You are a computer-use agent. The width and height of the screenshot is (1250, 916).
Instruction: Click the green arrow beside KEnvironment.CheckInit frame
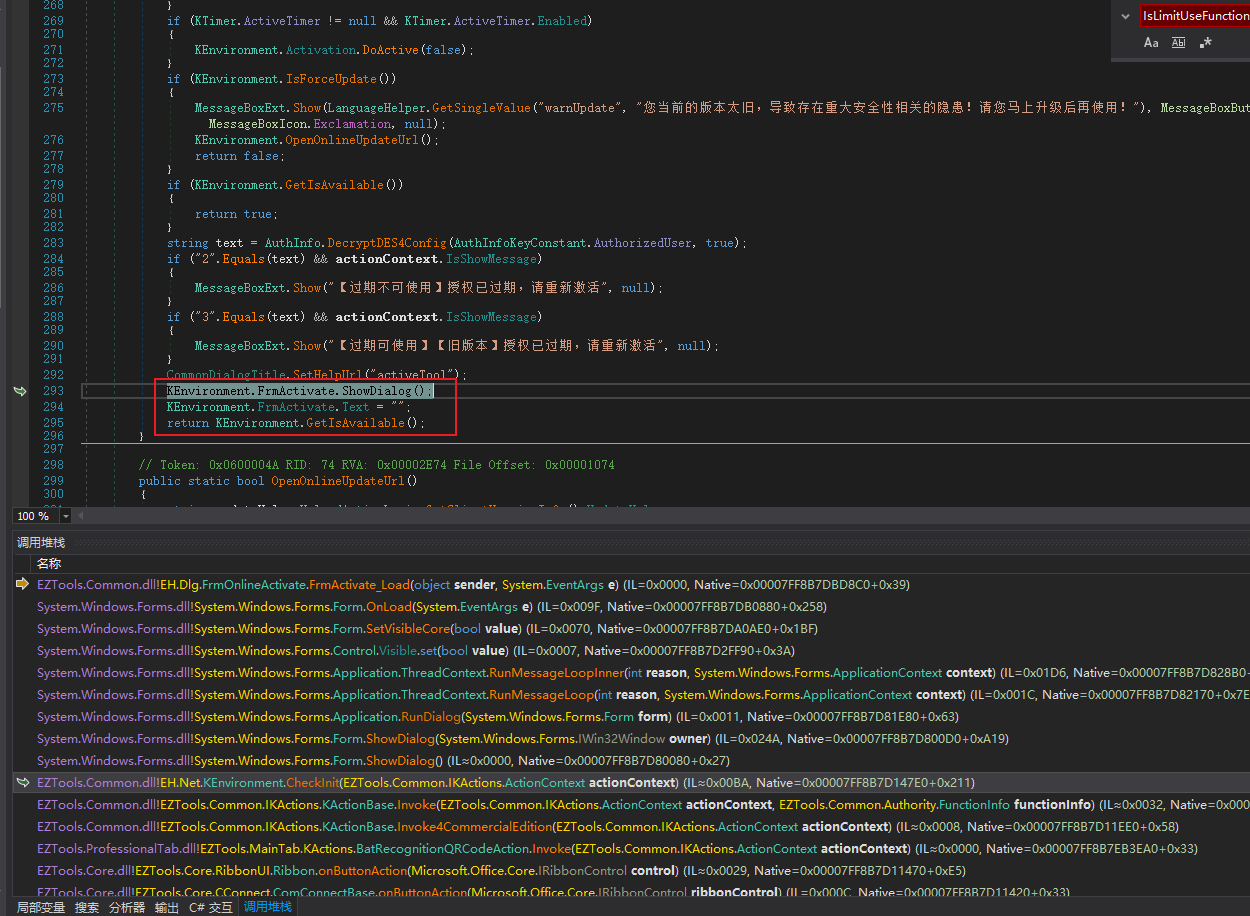click(22, 782)
